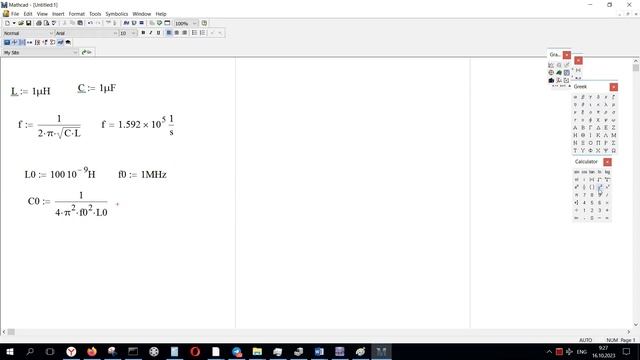640x360 pixels.
Task: Open the Boolean toolbar palette
Action: tap(45, 42)
